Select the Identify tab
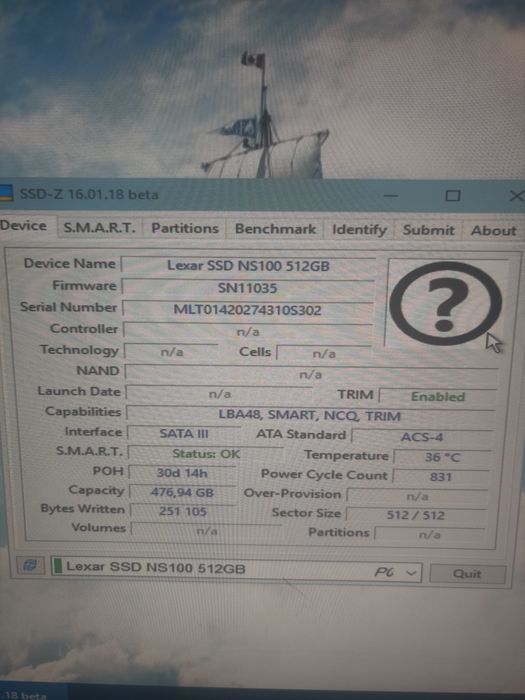Screen dimensions: 525x700 pos(359,229)
